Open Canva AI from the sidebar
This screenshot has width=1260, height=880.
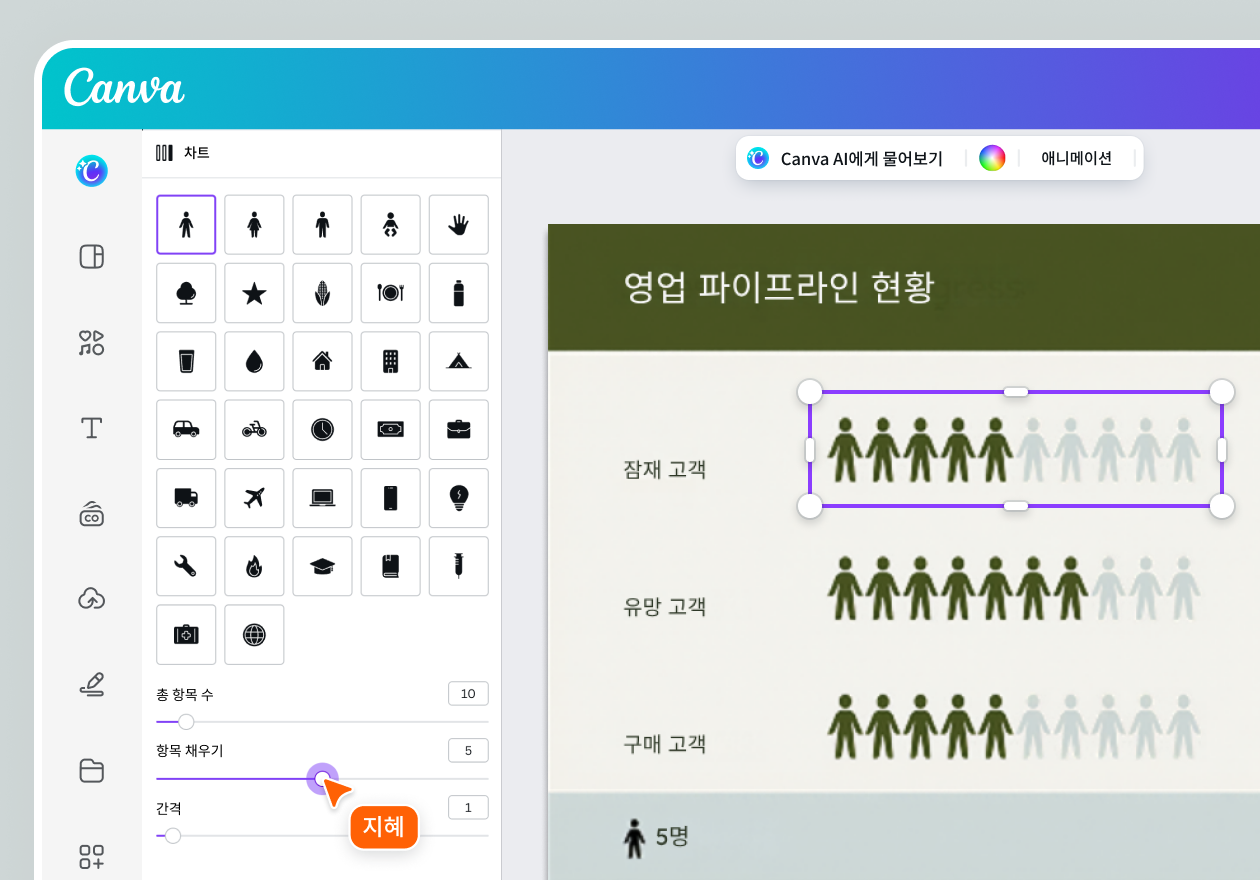coord(91,171)
